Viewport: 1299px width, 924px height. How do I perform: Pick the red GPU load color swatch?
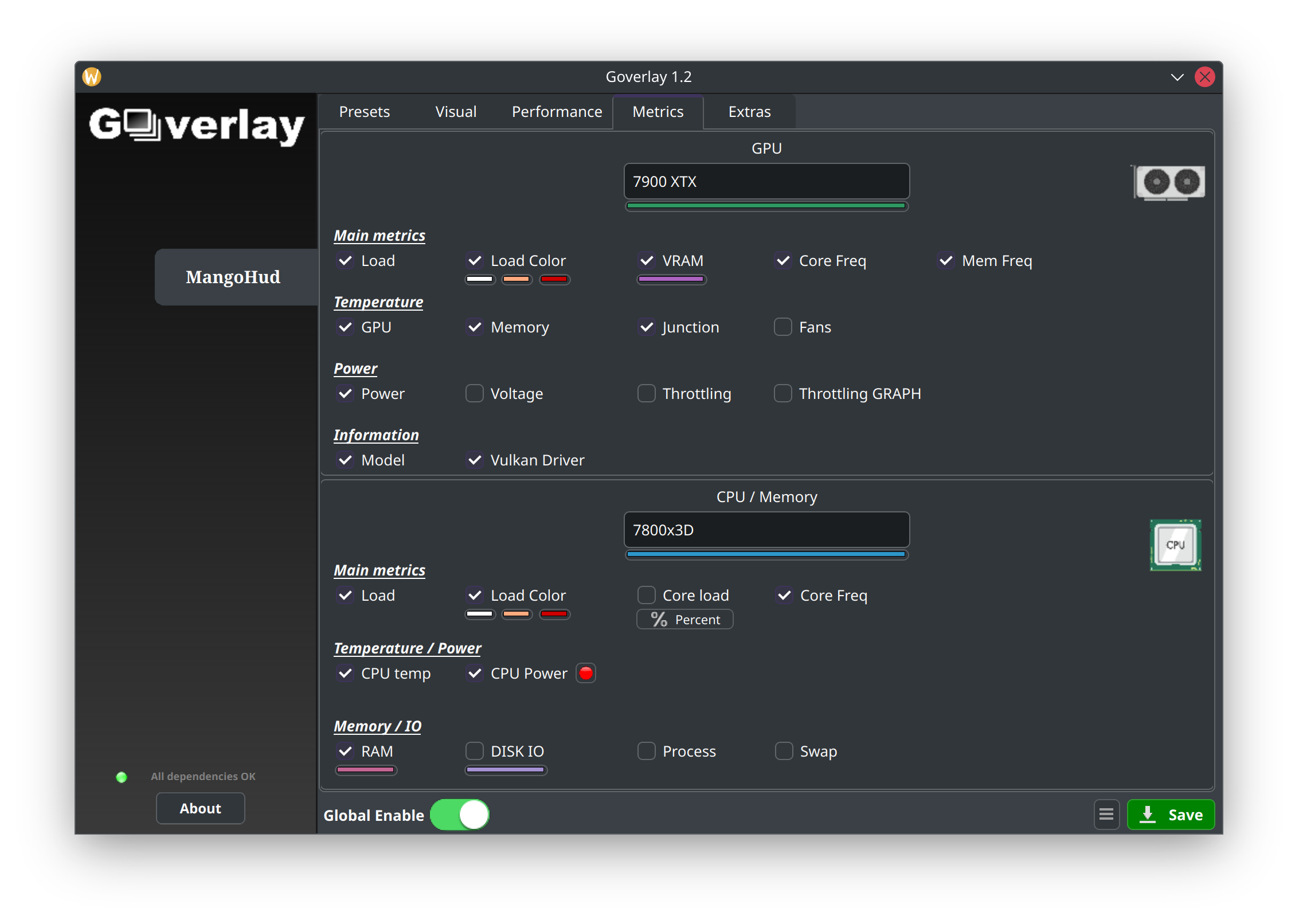pos(554,280)
